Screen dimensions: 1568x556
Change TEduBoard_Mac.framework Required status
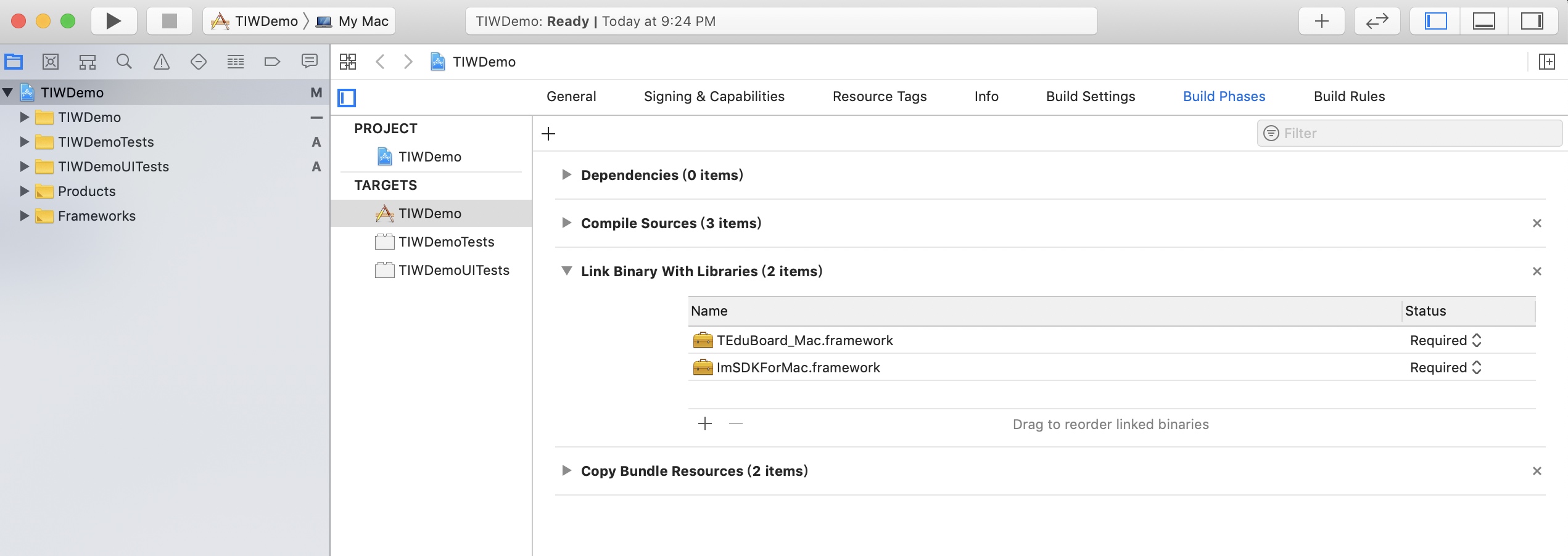(1445, 340)
